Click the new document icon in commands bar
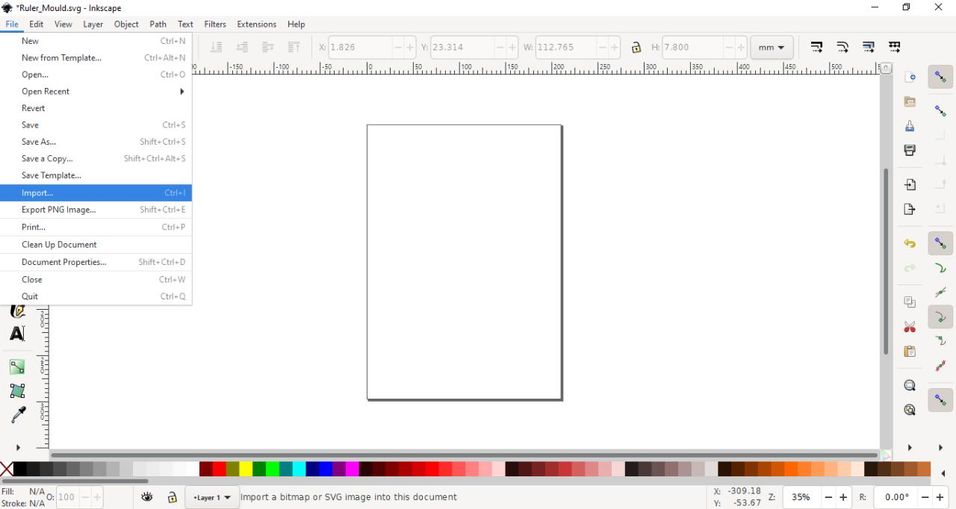The height and width of the screenshot is (509, 956). pyautogui.click(x=910, y=77)
